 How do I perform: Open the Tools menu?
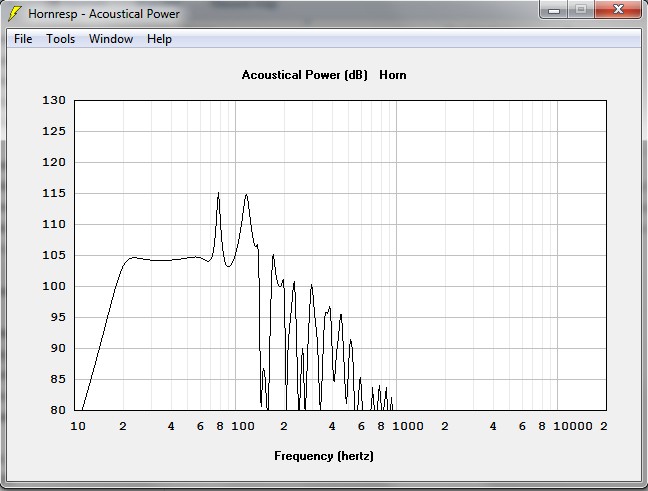[x=61, y=39]
